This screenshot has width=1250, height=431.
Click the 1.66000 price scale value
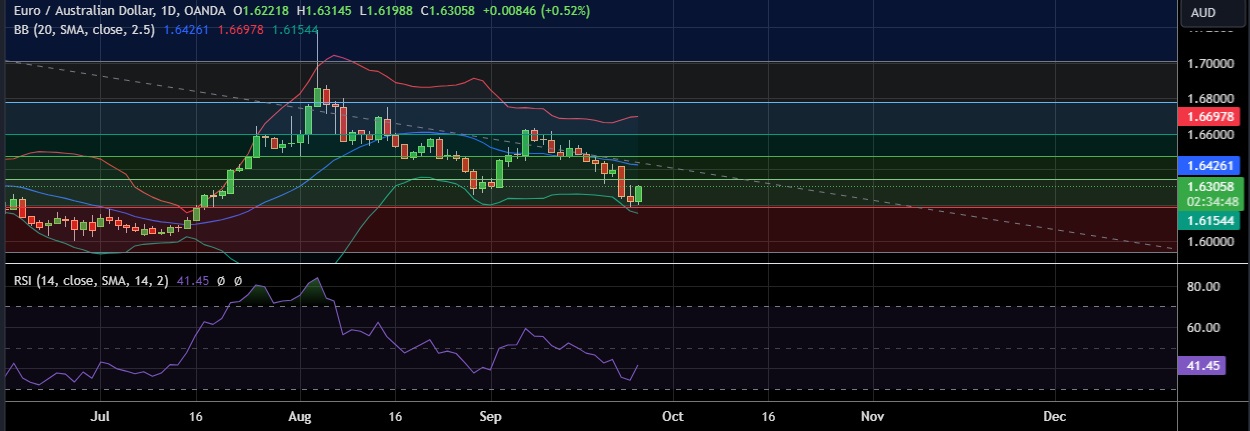(1212, 134)
